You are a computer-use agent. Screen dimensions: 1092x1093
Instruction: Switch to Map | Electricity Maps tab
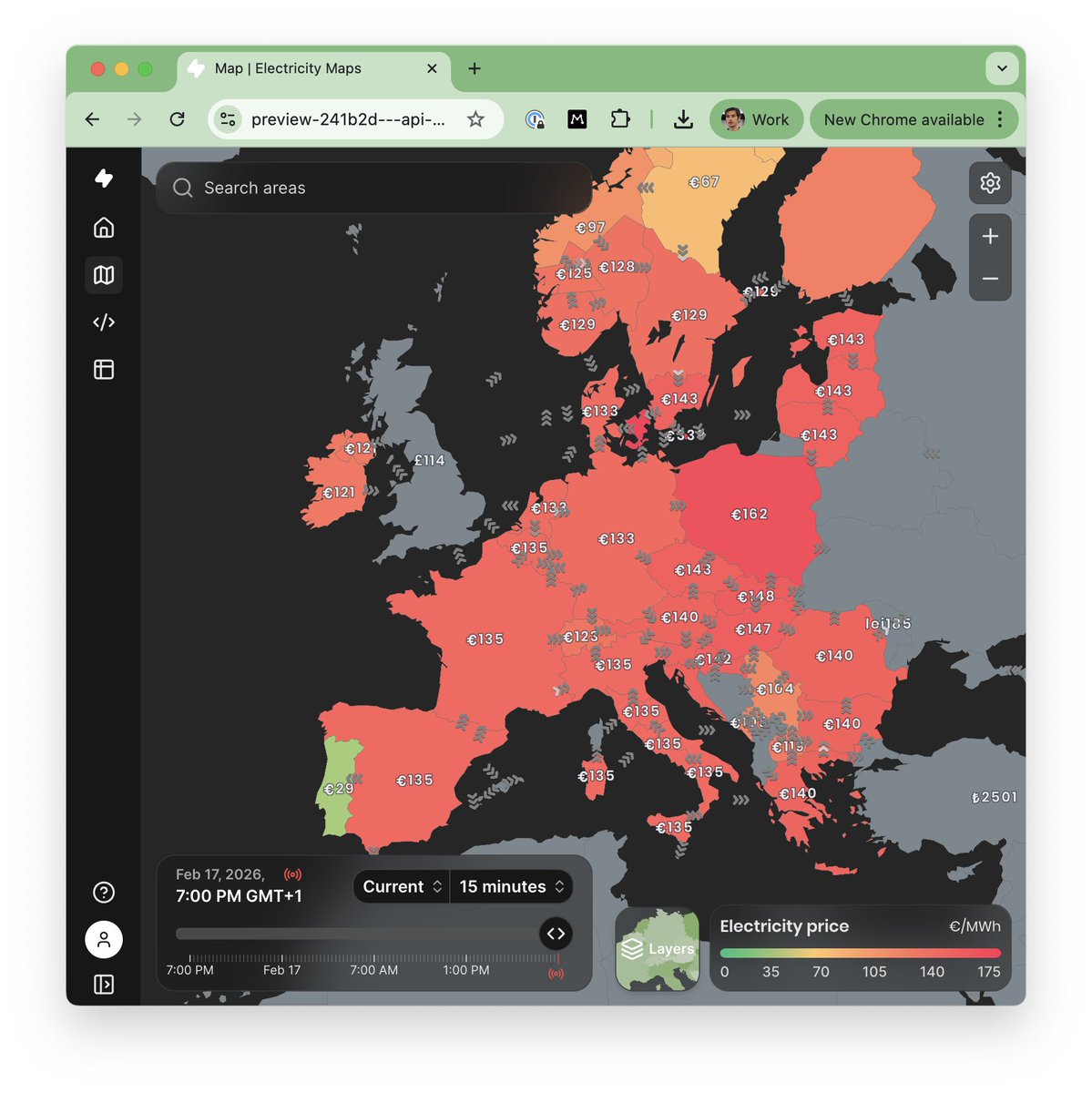click(312, 68)
